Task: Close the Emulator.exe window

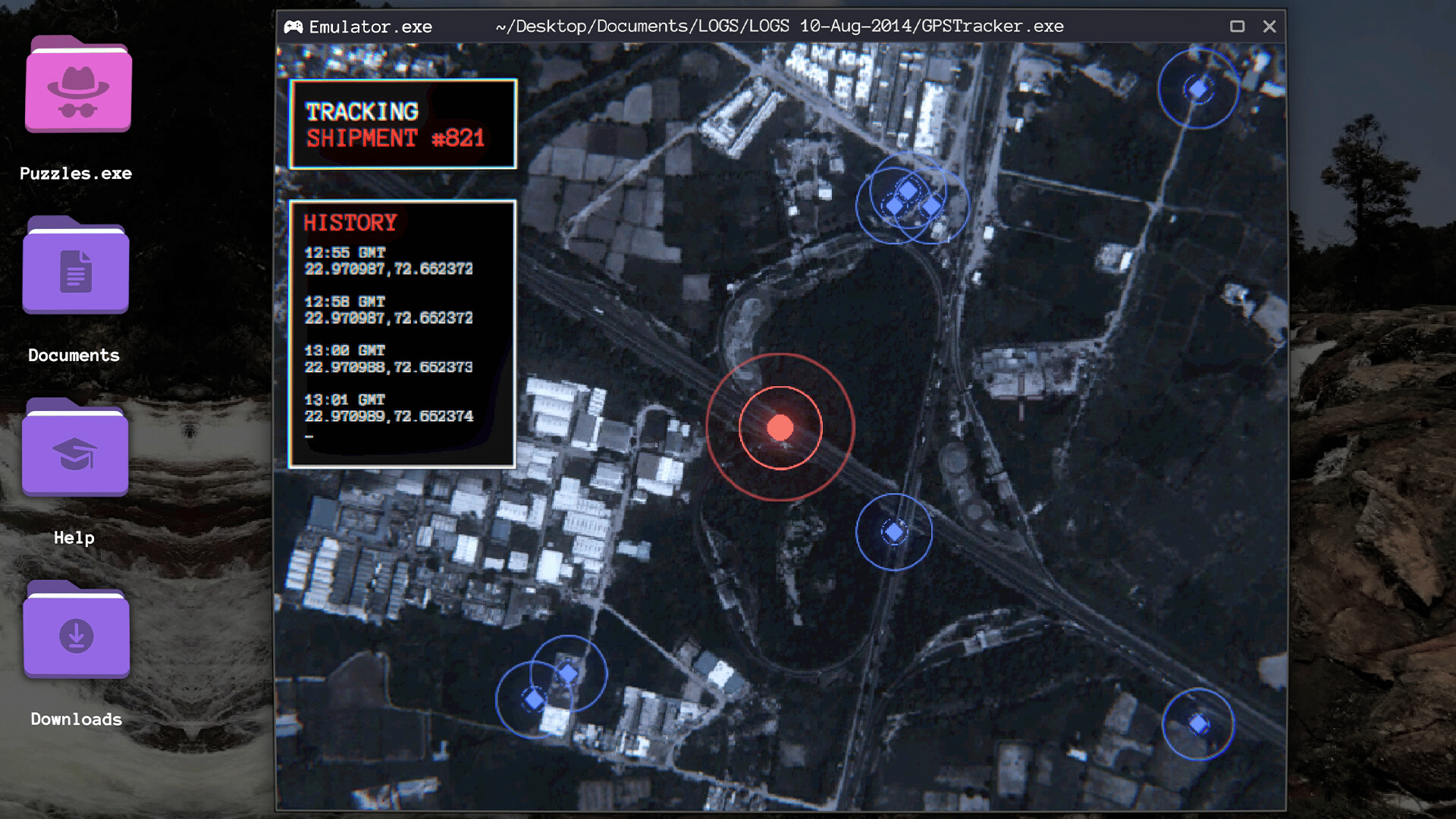Action: coord(1269,27)
